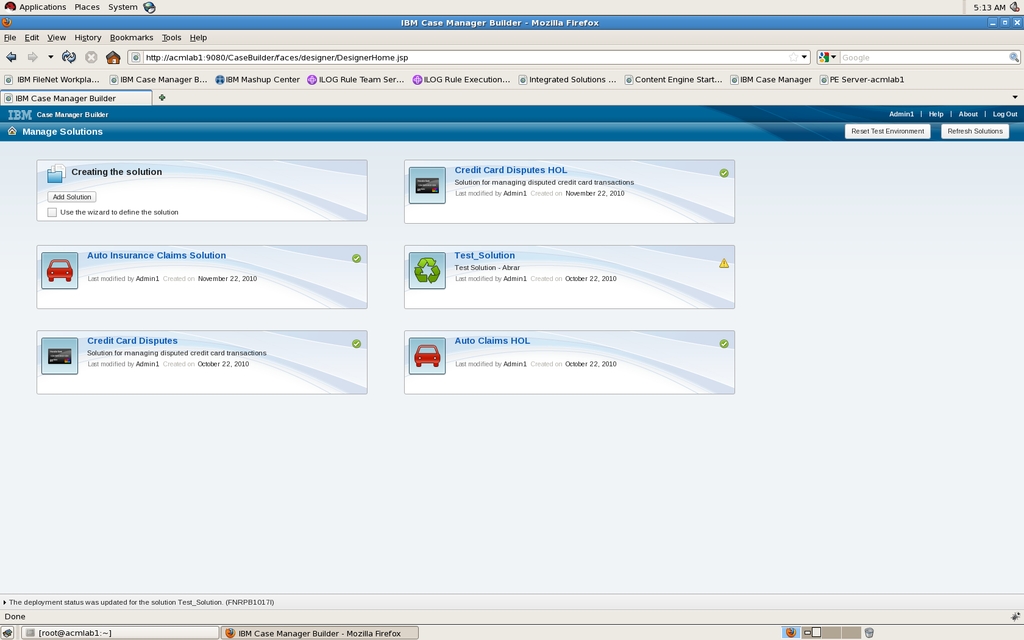Open the browser Home page icon

point(113,57)
